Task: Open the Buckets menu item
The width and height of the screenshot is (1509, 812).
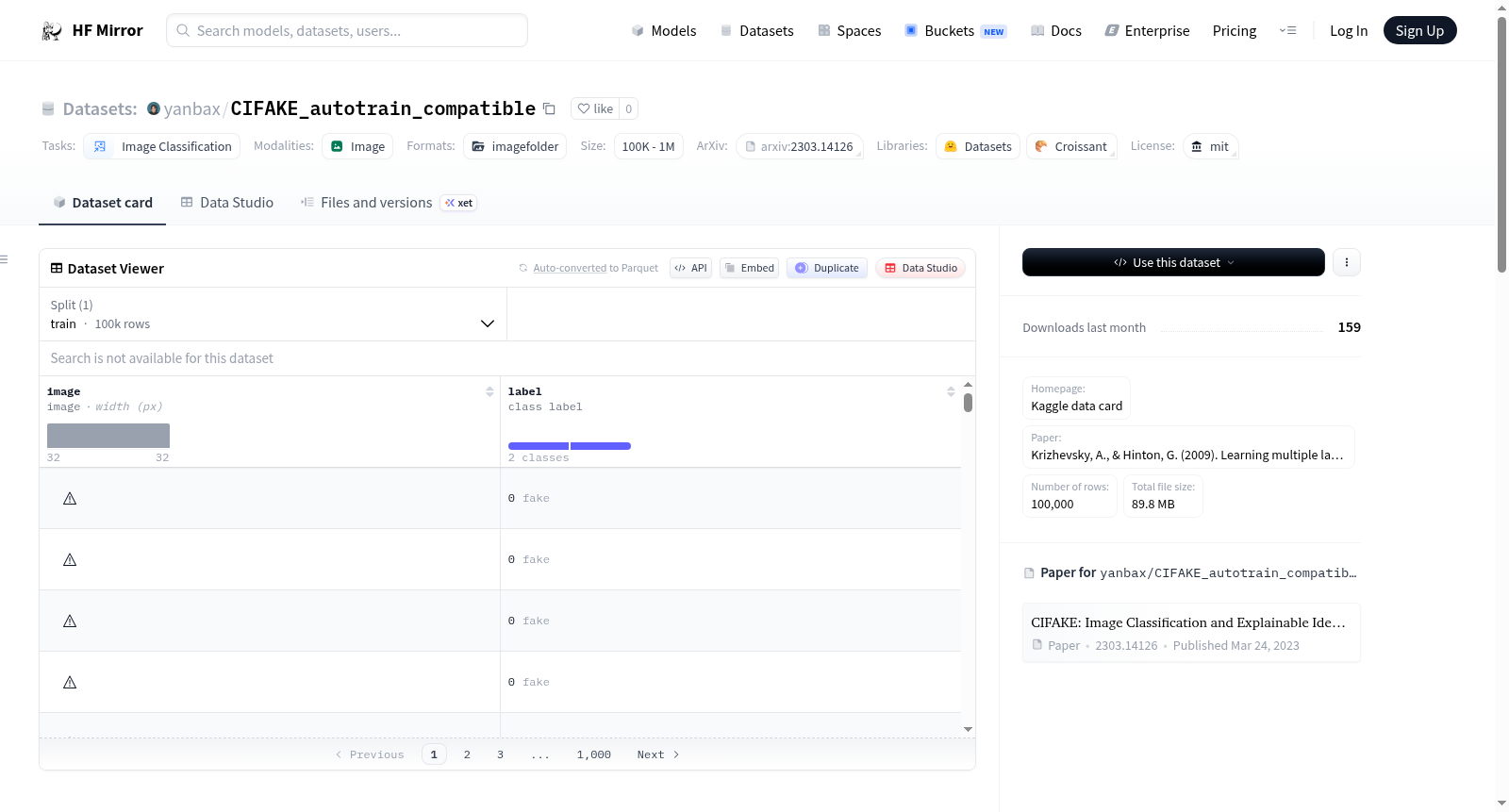Action: (x=955, y=31)
